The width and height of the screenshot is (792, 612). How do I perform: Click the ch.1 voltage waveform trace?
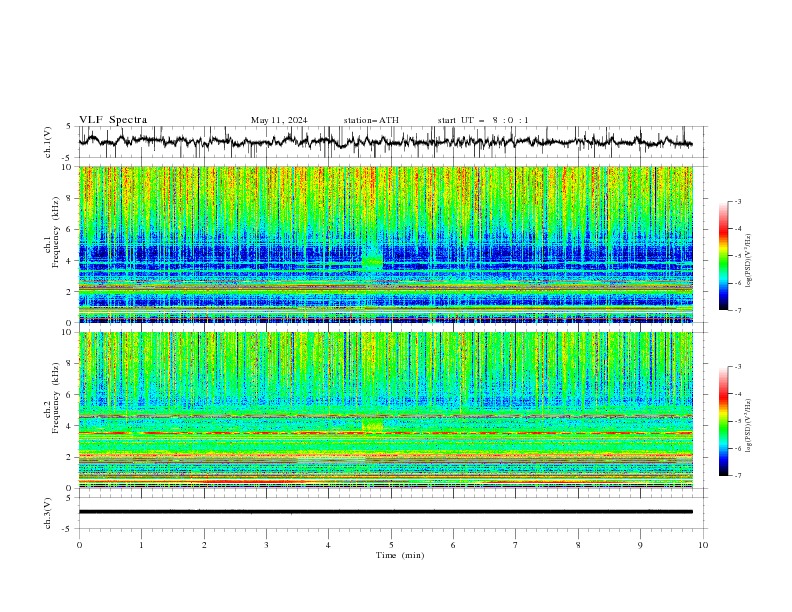coord(385,141)
